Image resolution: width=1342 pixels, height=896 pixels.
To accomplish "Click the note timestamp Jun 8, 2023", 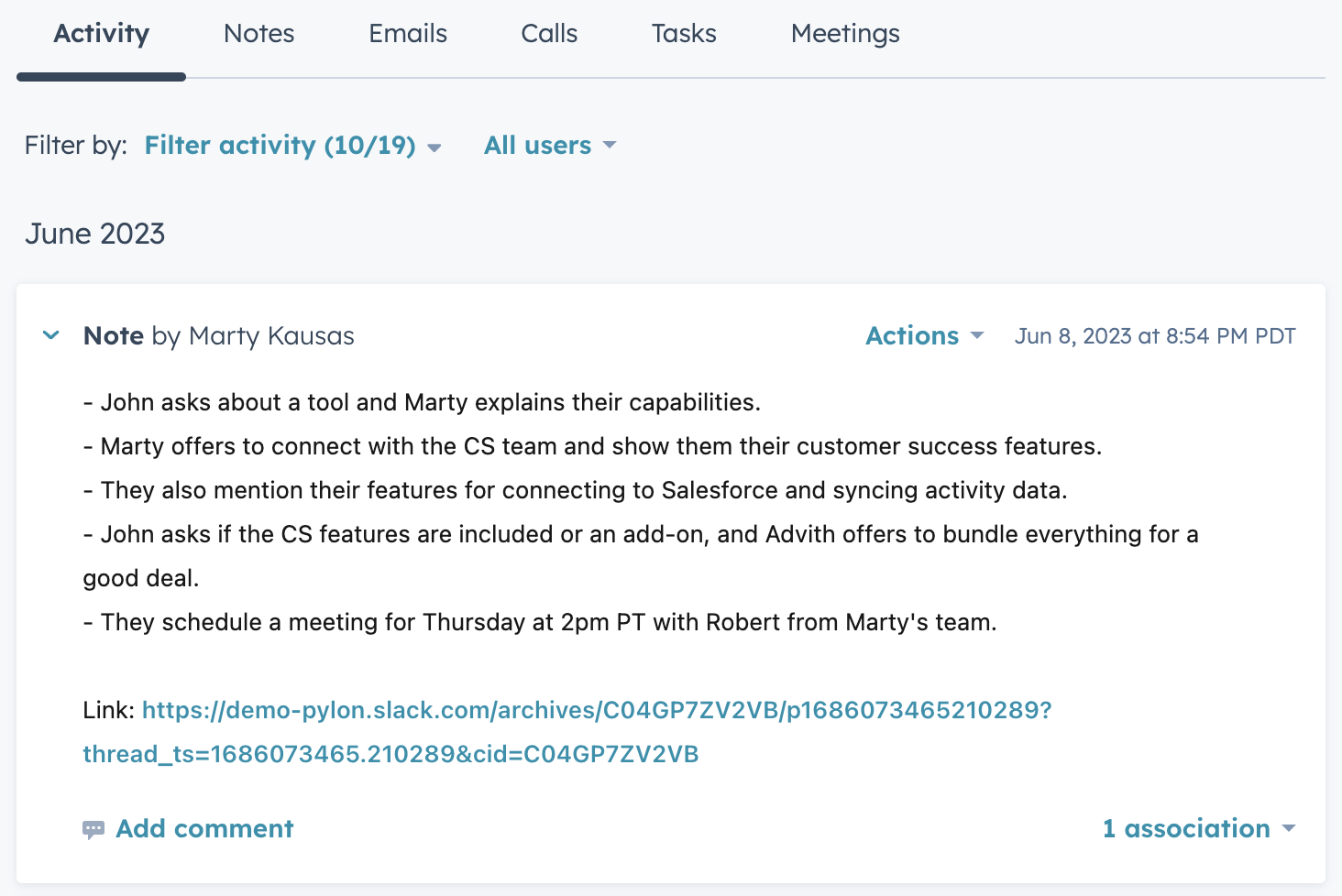I will click(x=1154, y=336).
